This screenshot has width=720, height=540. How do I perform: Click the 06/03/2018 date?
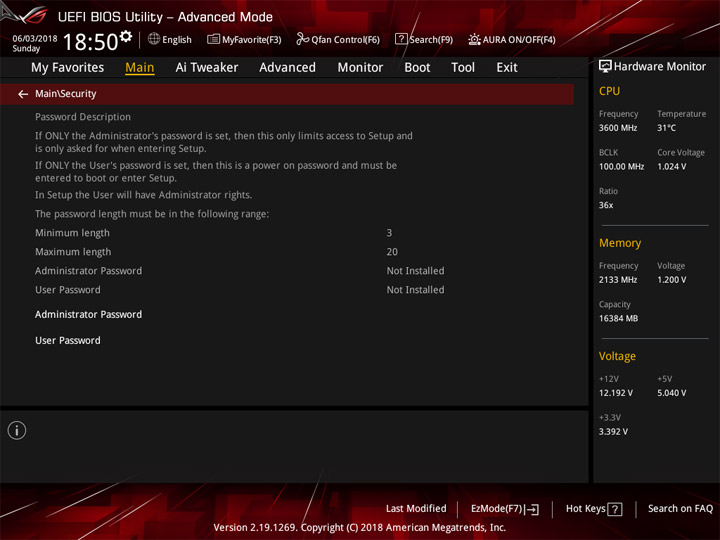point(35,39)
